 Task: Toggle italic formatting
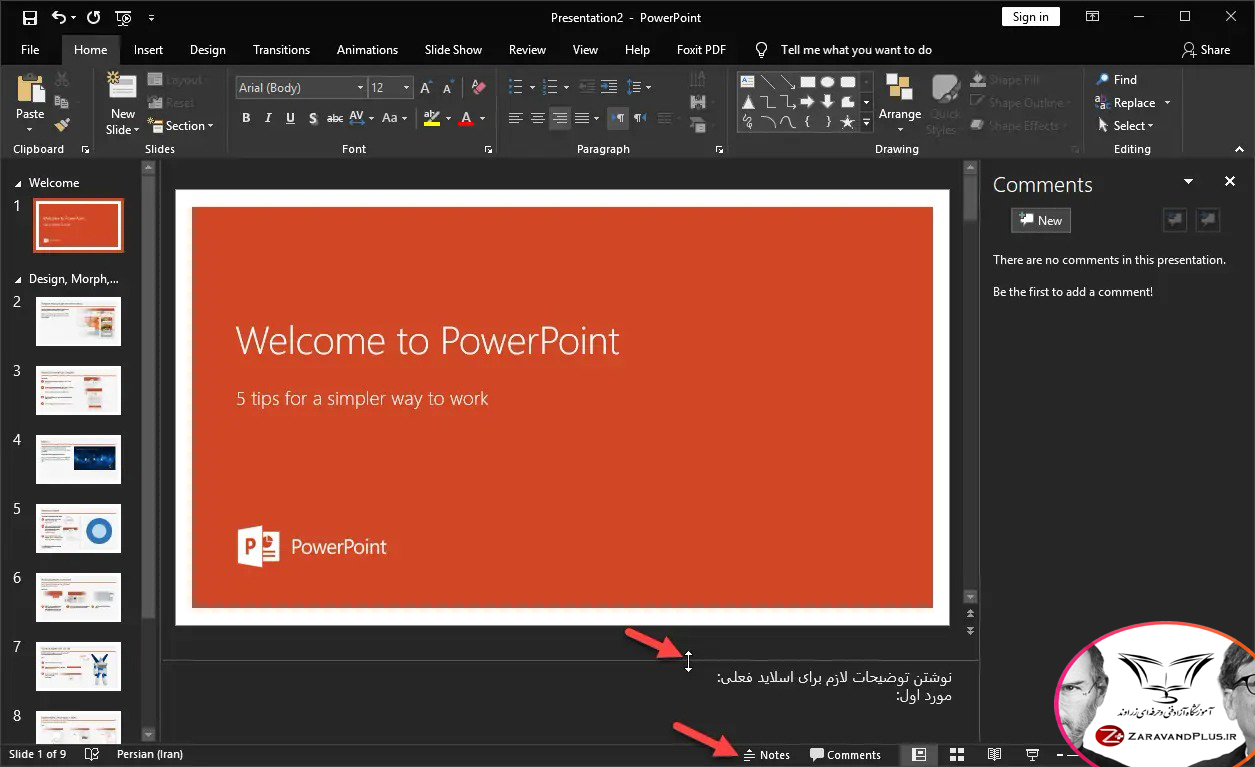pyautogui.click(x=268, y=118)
